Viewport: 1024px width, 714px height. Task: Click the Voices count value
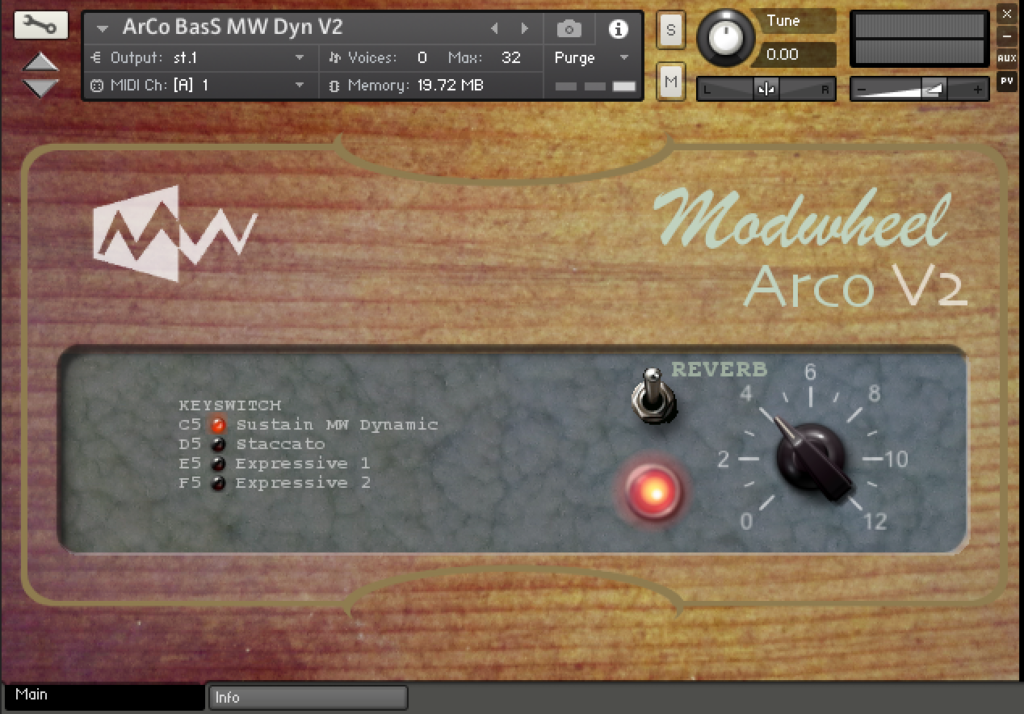click(x=422, y=57)
